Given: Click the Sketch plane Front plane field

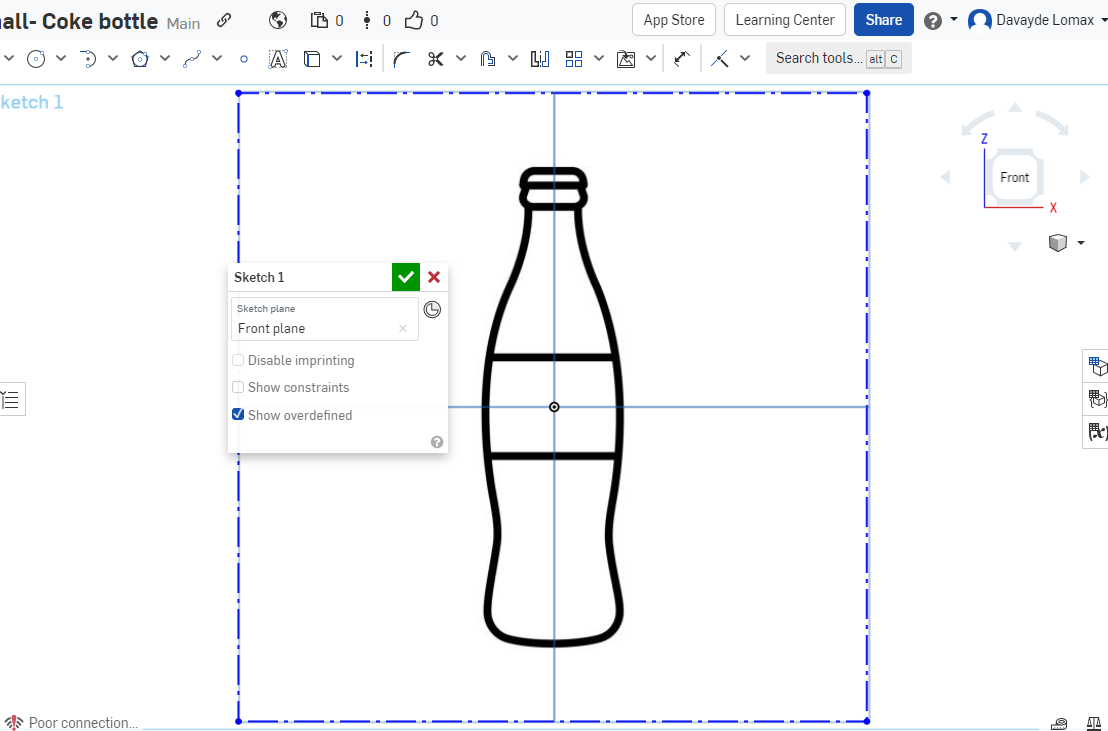Looking at the screenshot, I should tap(325, 319).
